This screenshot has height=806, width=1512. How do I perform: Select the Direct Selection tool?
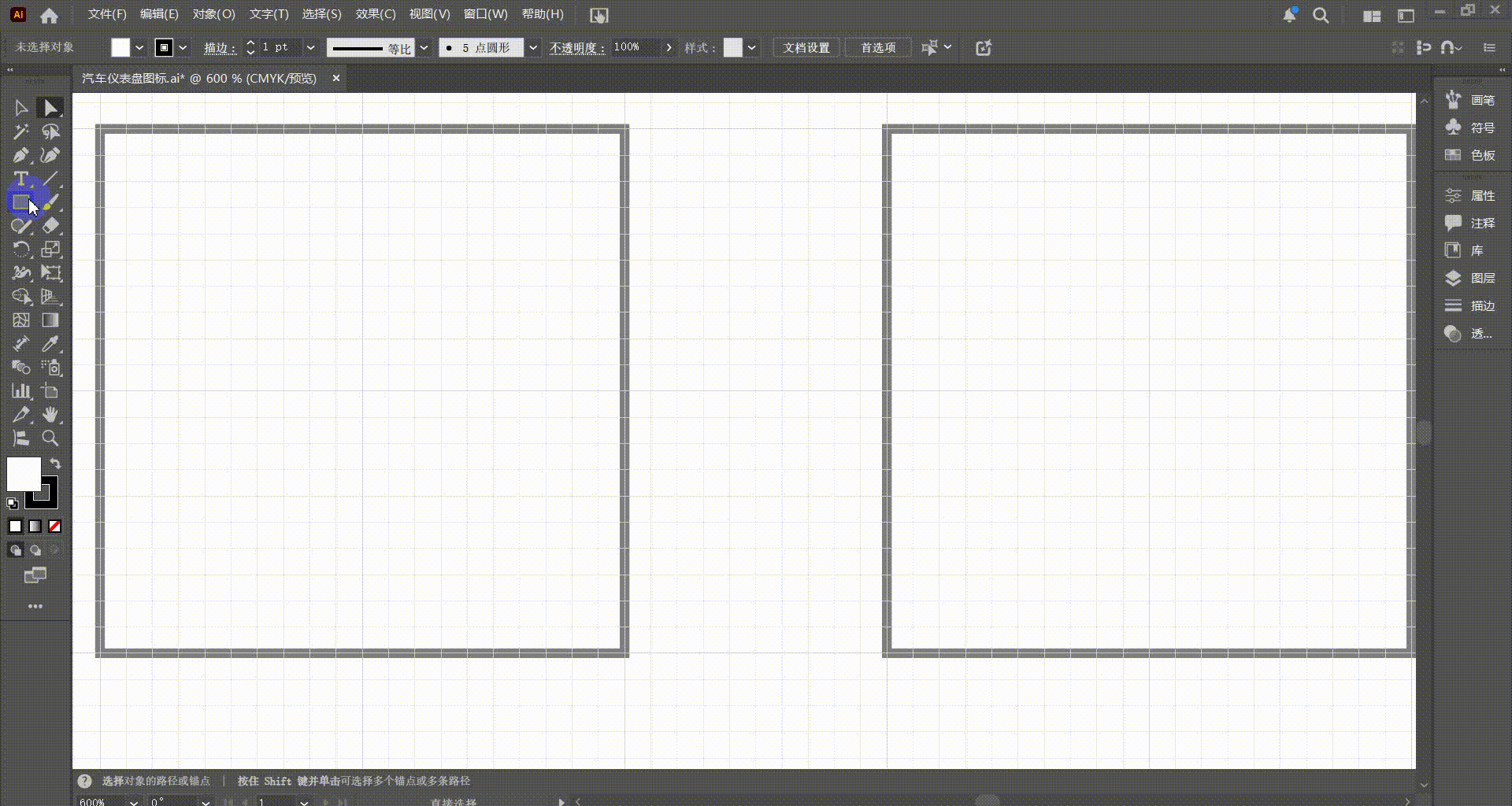pyautogui.click(x=50, y=108)
